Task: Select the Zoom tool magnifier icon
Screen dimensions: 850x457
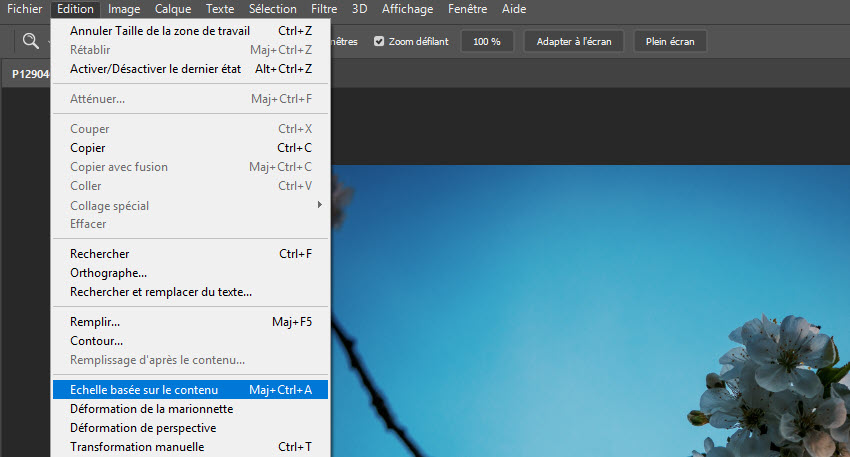Action: click(x=30, y=41)
